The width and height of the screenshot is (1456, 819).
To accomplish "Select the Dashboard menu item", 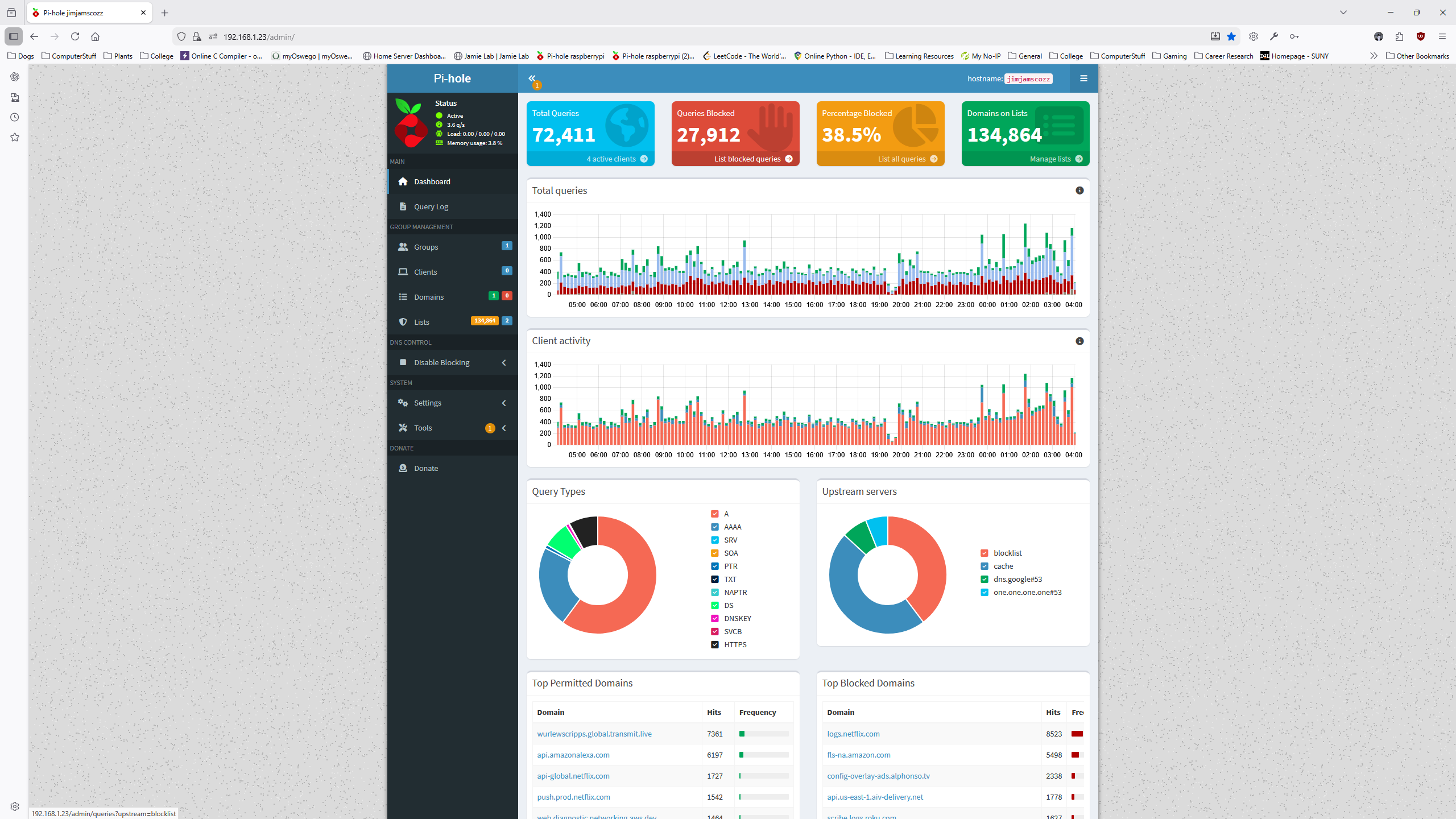I will coord(432,181).
